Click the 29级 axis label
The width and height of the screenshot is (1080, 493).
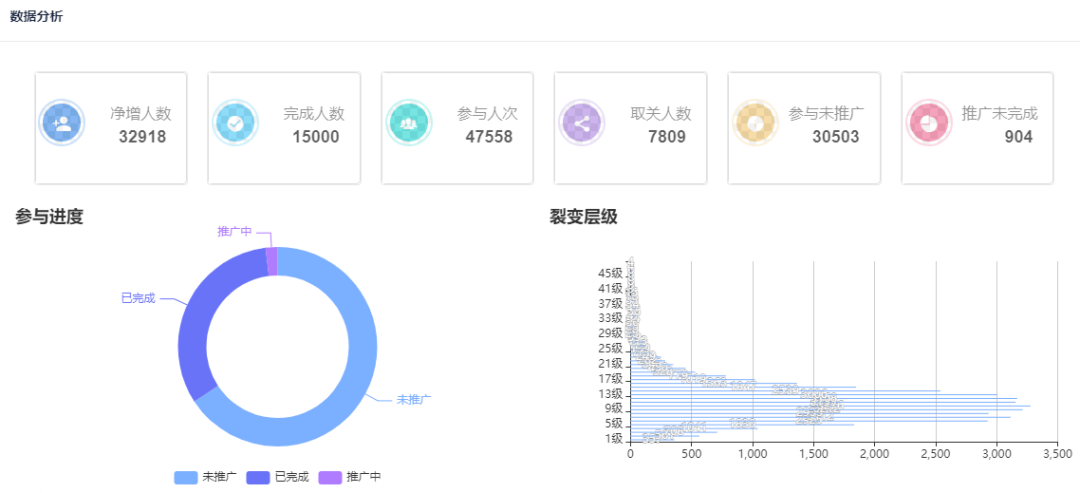pos(611,333)
